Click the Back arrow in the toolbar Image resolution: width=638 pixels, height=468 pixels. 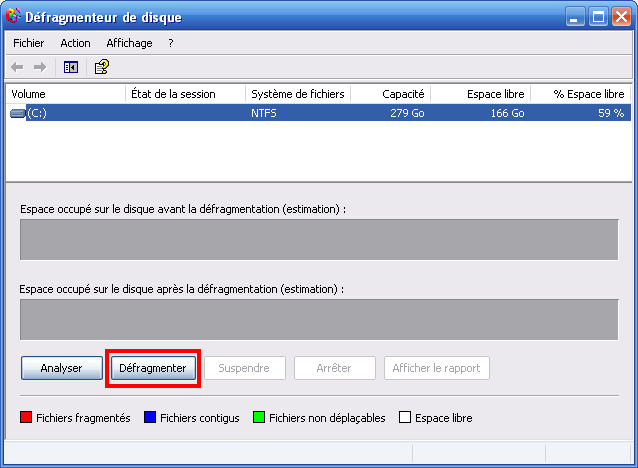[x=17, y=67]
